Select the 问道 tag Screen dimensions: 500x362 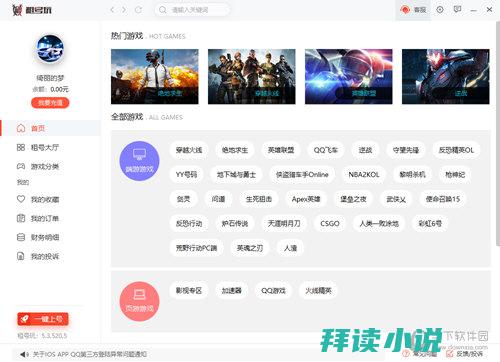point(218,199)
